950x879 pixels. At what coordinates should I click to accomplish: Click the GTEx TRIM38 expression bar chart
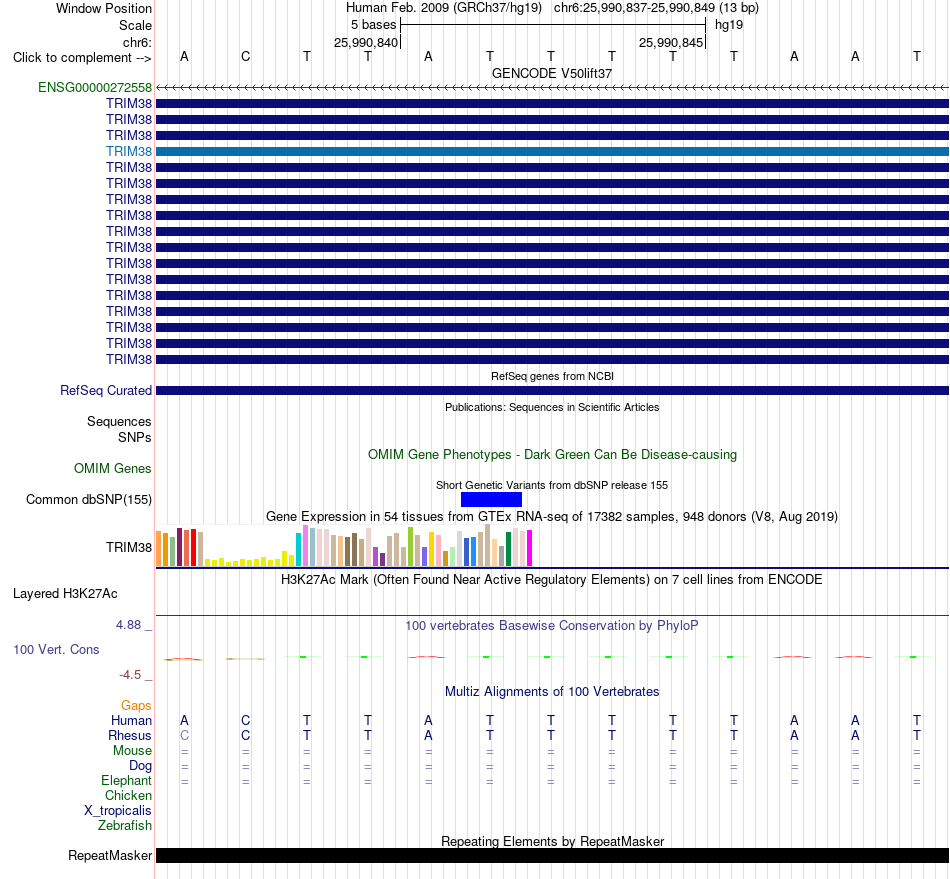pyautogui.click(x=344, y=546)
